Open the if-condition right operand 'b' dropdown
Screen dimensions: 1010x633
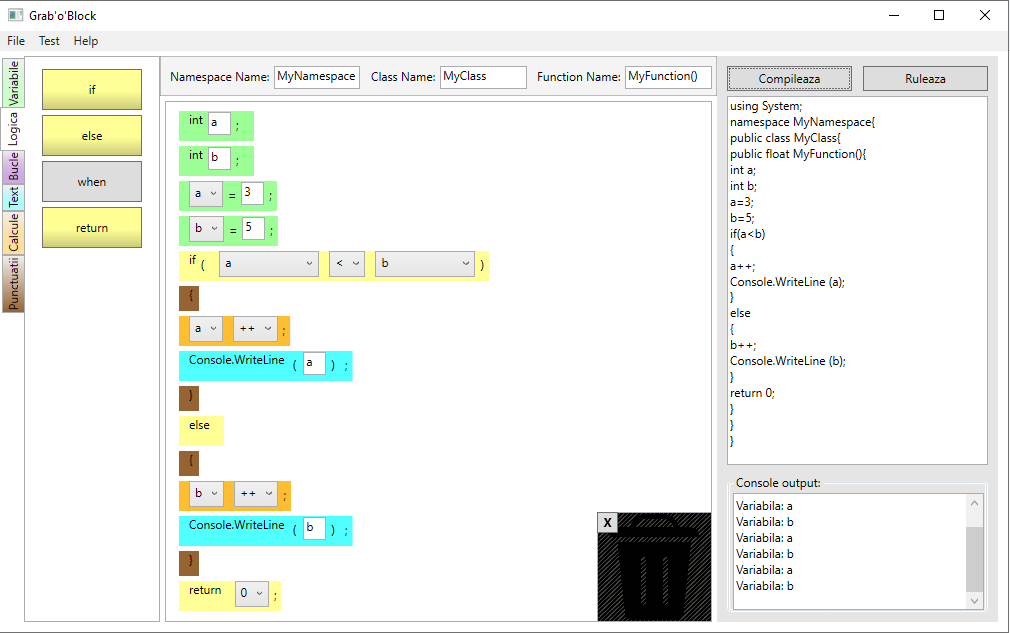click(x=424, y=264)
